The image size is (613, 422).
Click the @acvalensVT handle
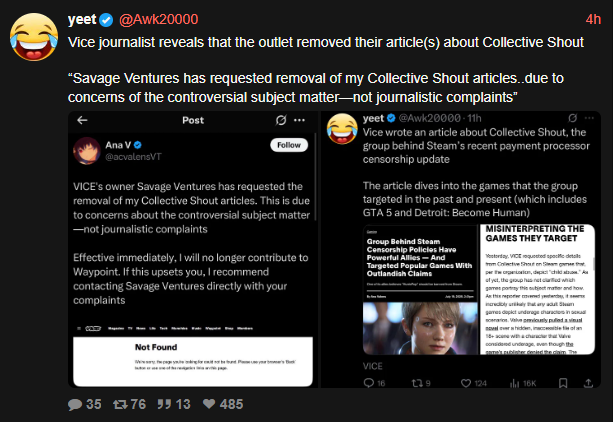point(133,157)
